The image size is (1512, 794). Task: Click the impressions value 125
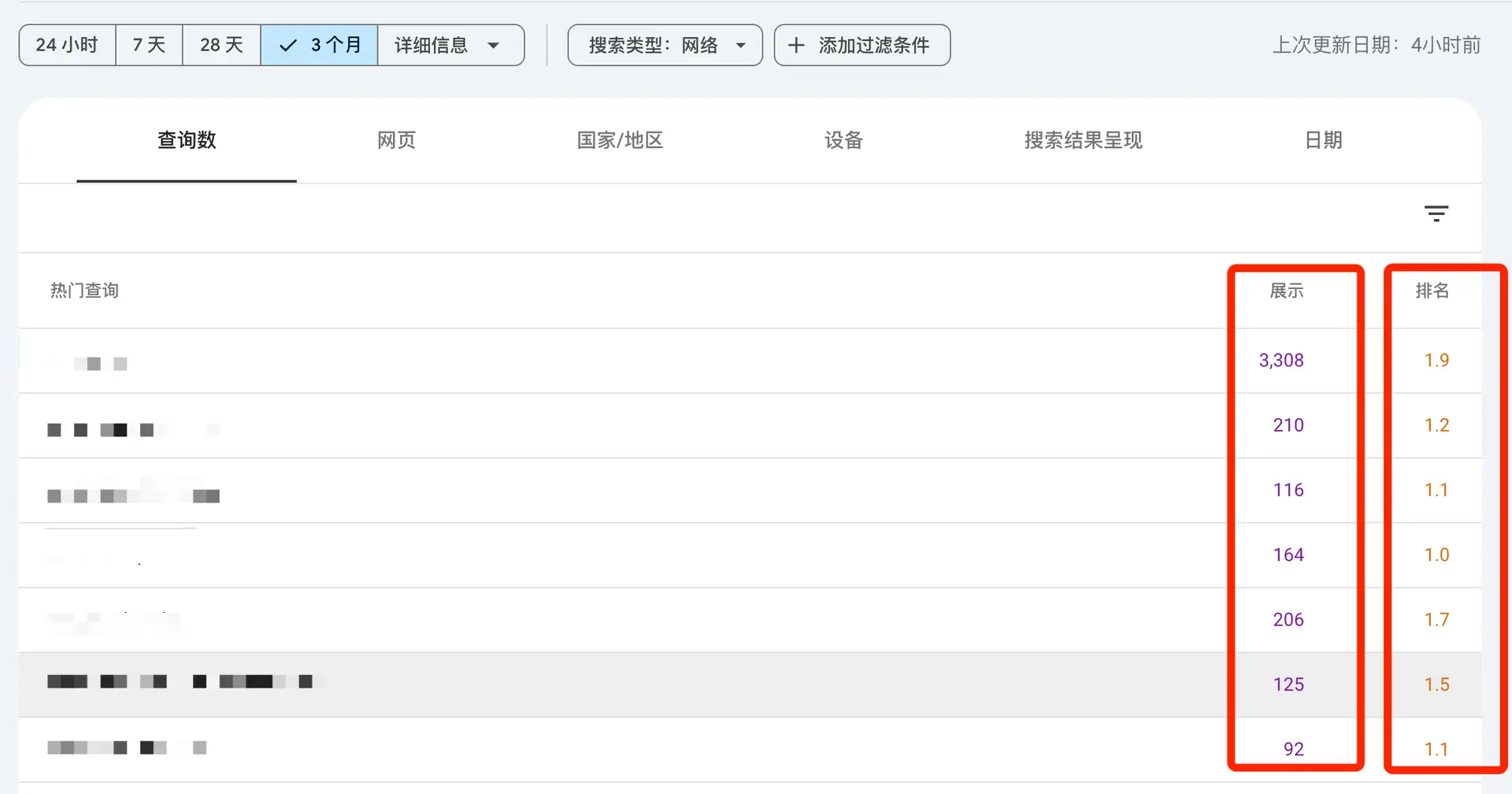[1288, 685]
